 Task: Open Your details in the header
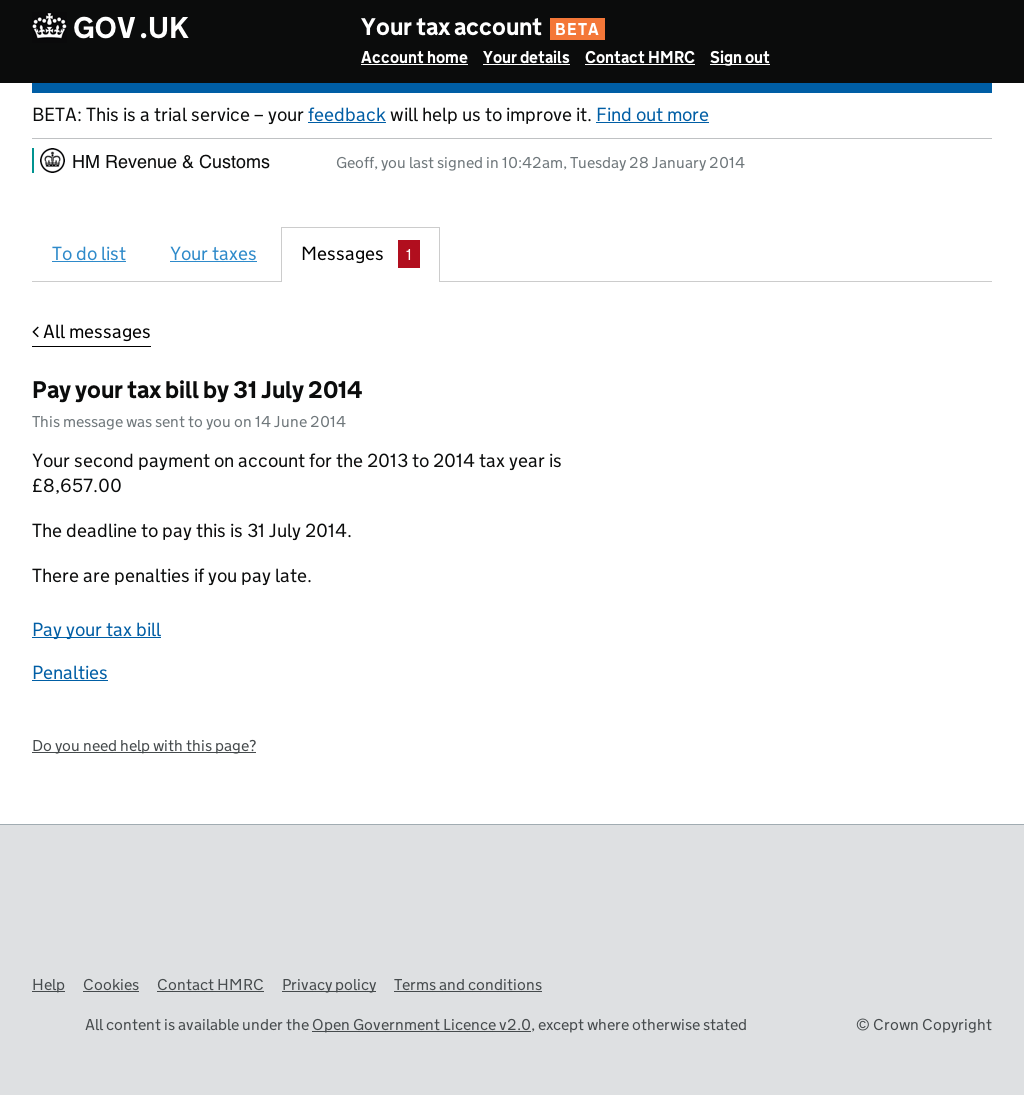coord(526,58)
